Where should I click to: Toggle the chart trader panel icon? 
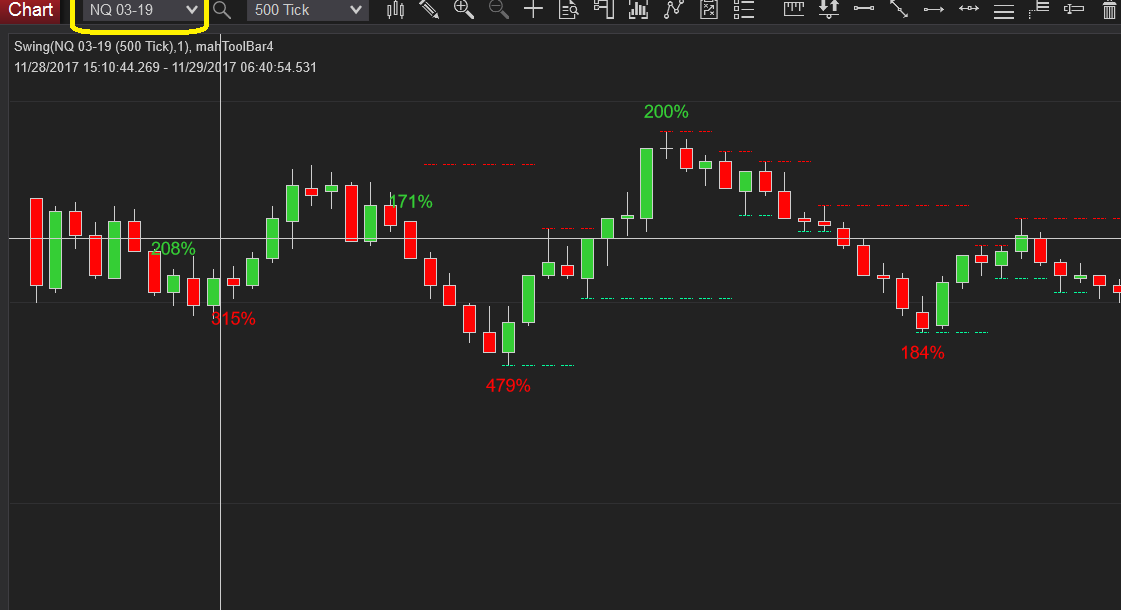[603, 9]
